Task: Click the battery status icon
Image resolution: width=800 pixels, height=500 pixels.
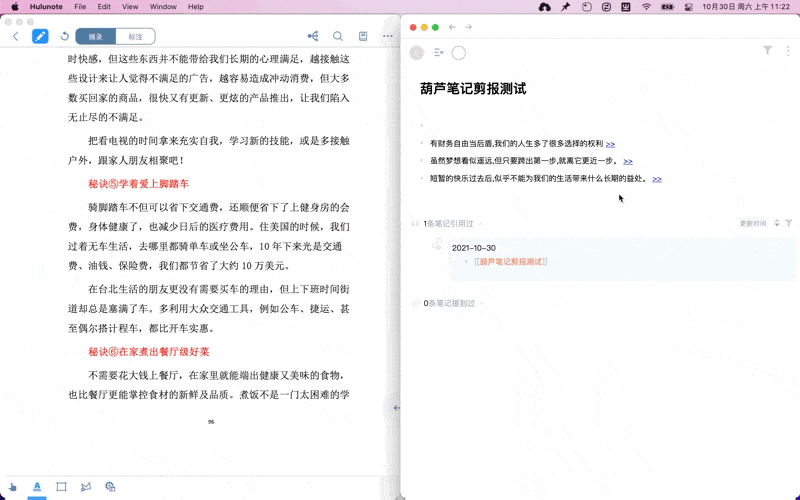Action: [667, 7]
